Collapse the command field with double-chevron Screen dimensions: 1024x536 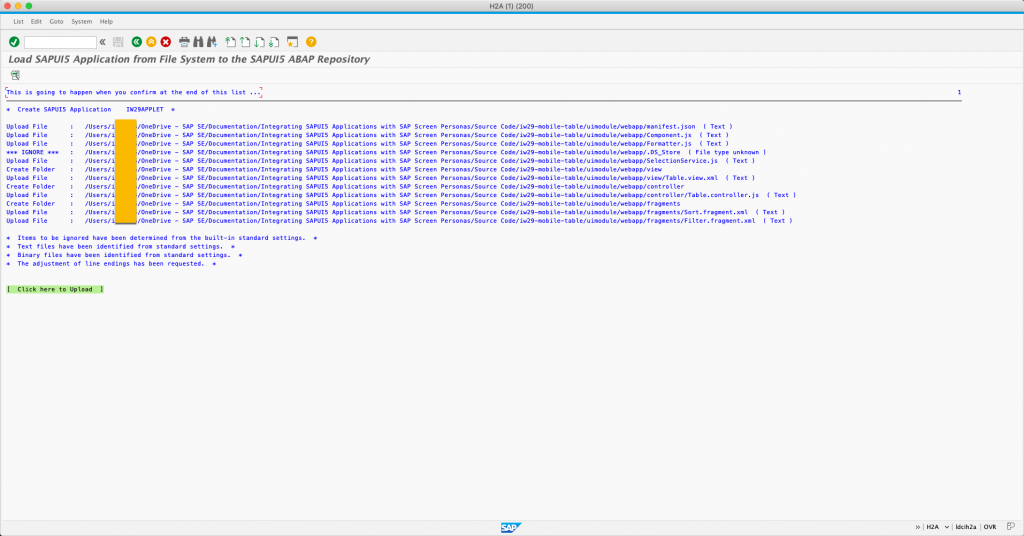coord(103,42)
